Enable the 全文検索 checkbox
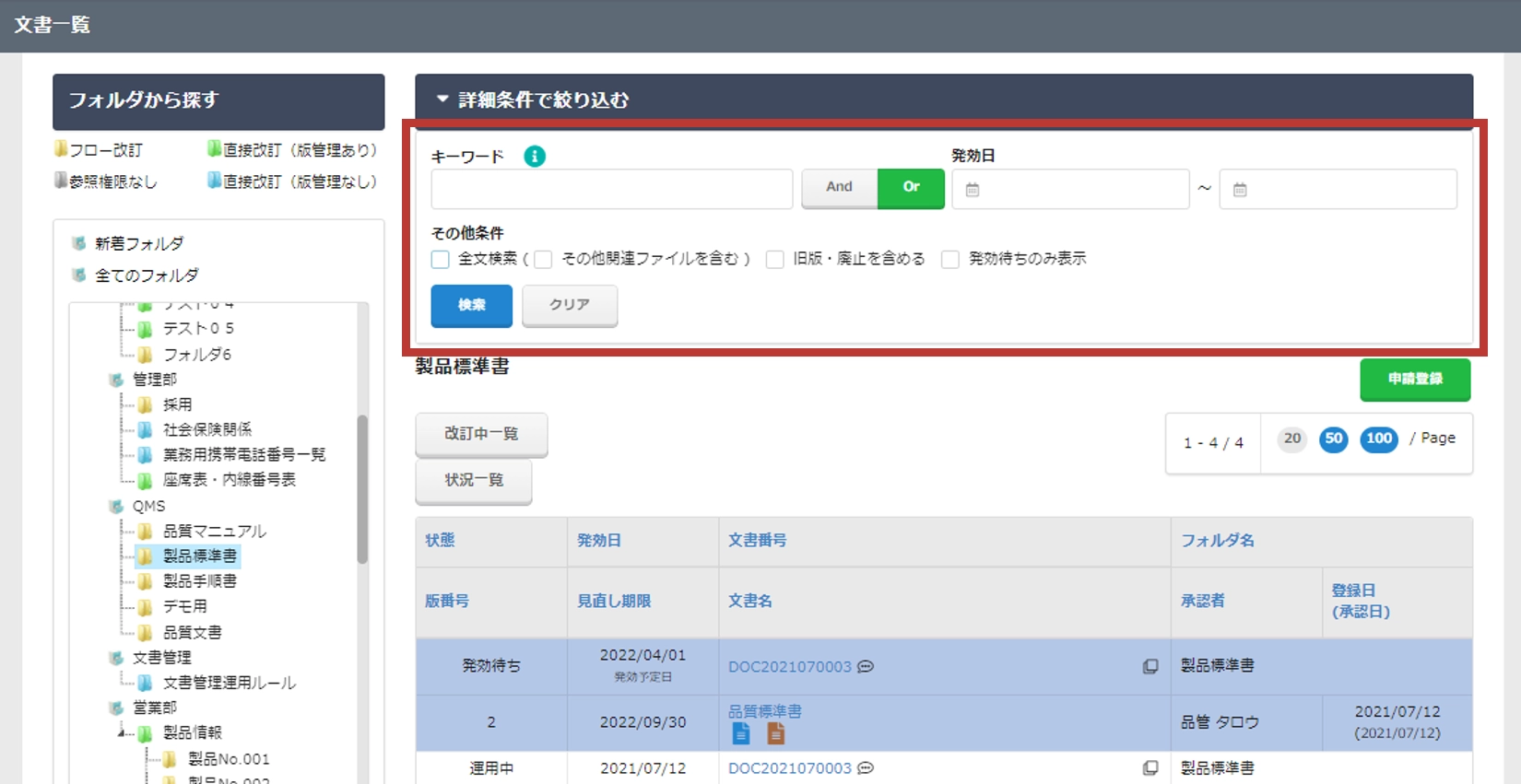The image size is (1521, 784). (x=441, y=259)
